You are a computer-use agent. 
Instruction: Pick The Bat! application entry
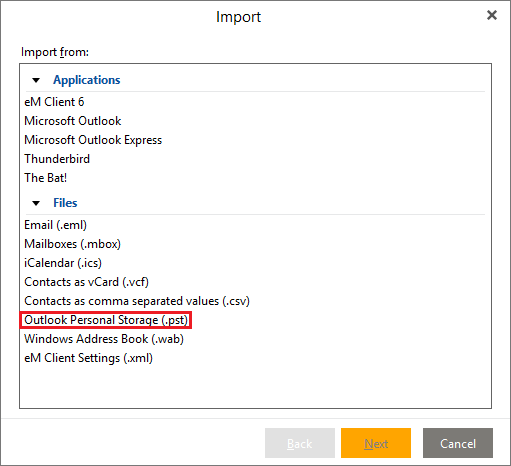tap(46, 178)
